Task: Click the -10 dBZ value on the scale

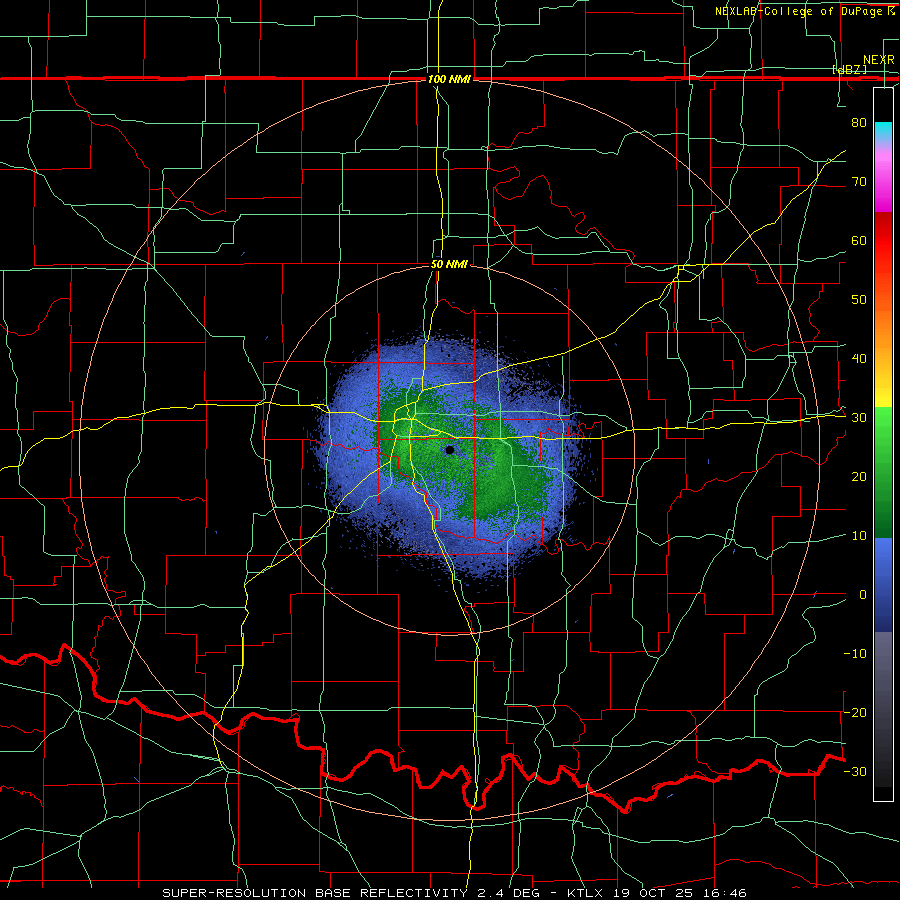Action: click(x=855, y=654)
